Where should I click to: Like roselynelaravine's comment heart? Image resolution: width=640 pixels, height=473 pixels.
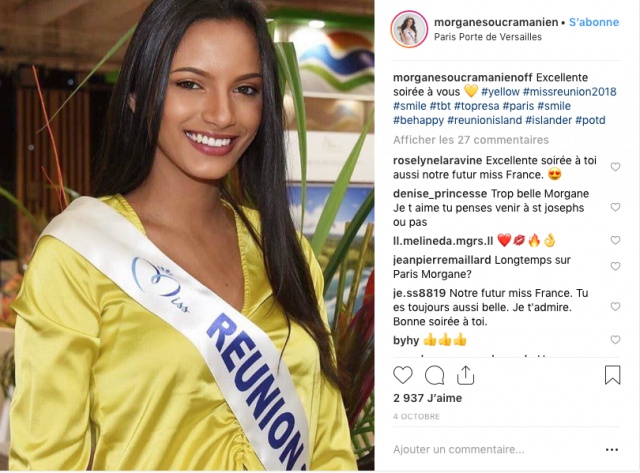615,167
